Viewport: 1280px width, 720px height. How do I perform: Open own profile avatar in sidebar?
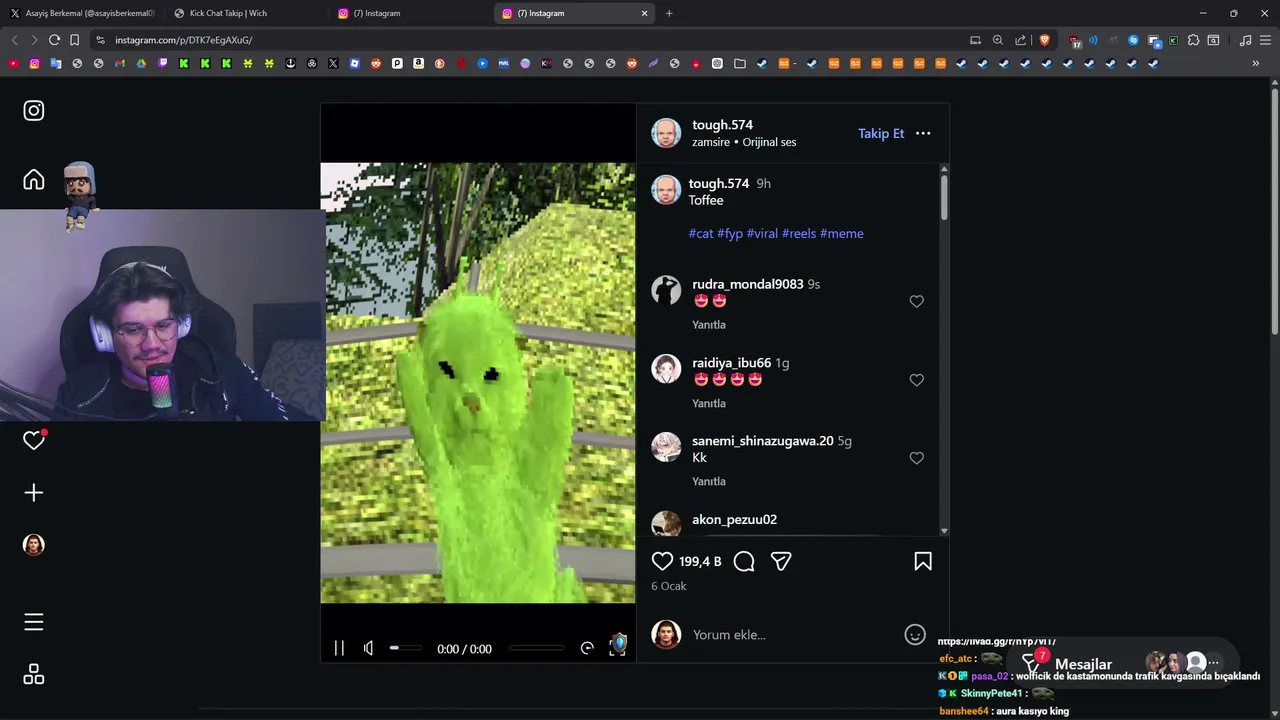click(34, 545)
